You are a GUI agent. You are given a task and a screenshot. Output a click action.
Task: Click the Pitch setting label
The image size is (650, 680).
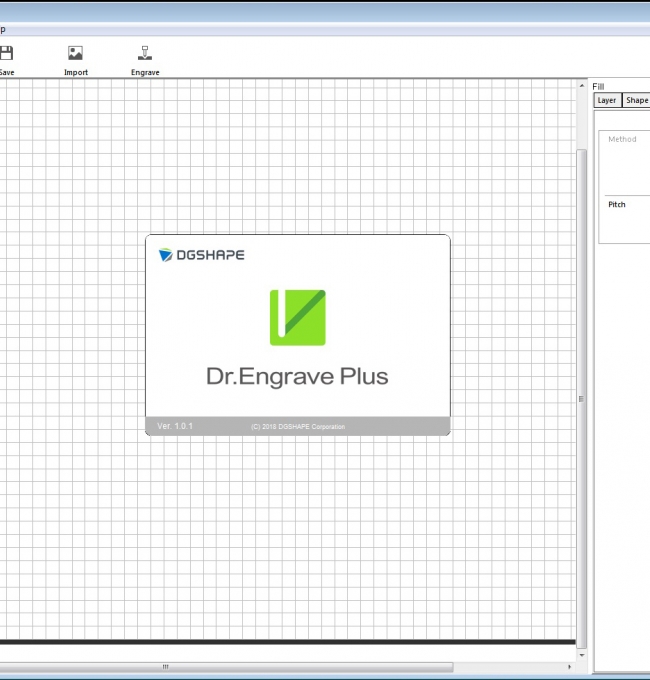pos(617,204)
